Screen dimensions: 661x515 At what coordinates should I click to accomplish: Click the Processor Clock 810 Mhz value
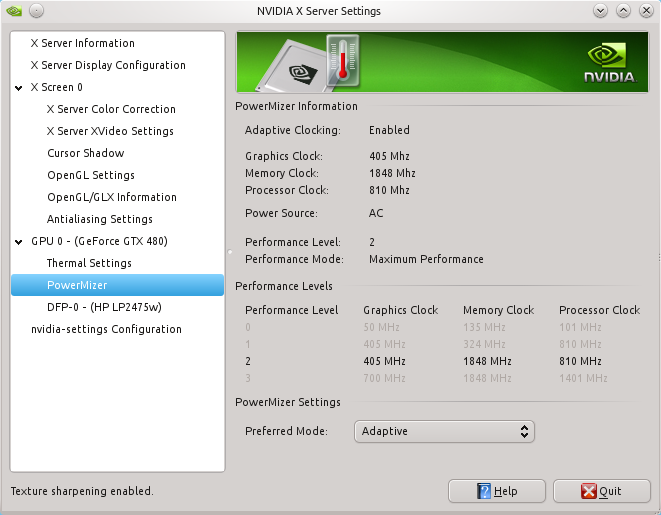click(389, 190)
